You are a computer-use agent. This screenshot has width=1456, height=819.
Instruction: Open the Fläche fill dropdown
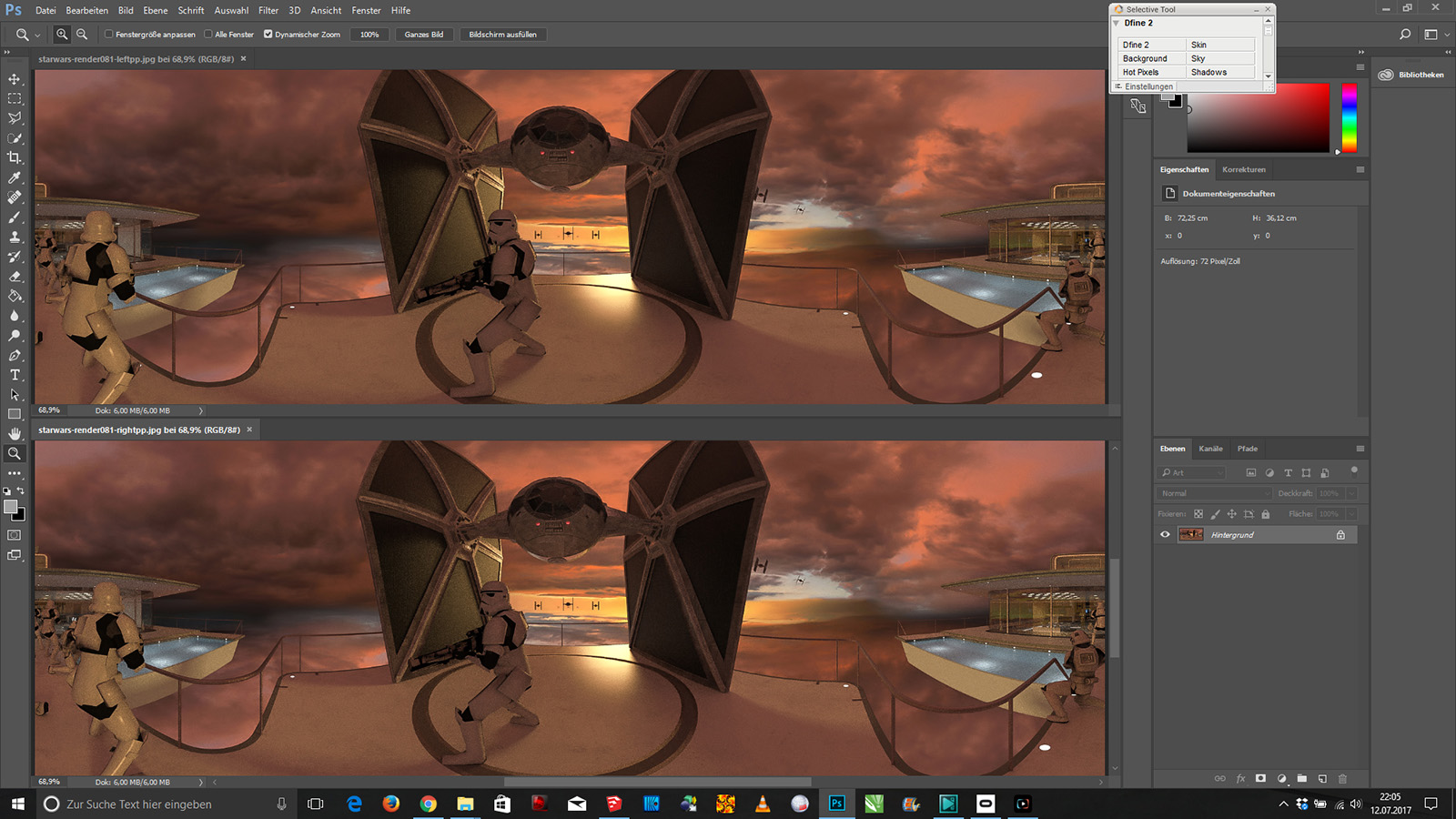(1351, 514)
